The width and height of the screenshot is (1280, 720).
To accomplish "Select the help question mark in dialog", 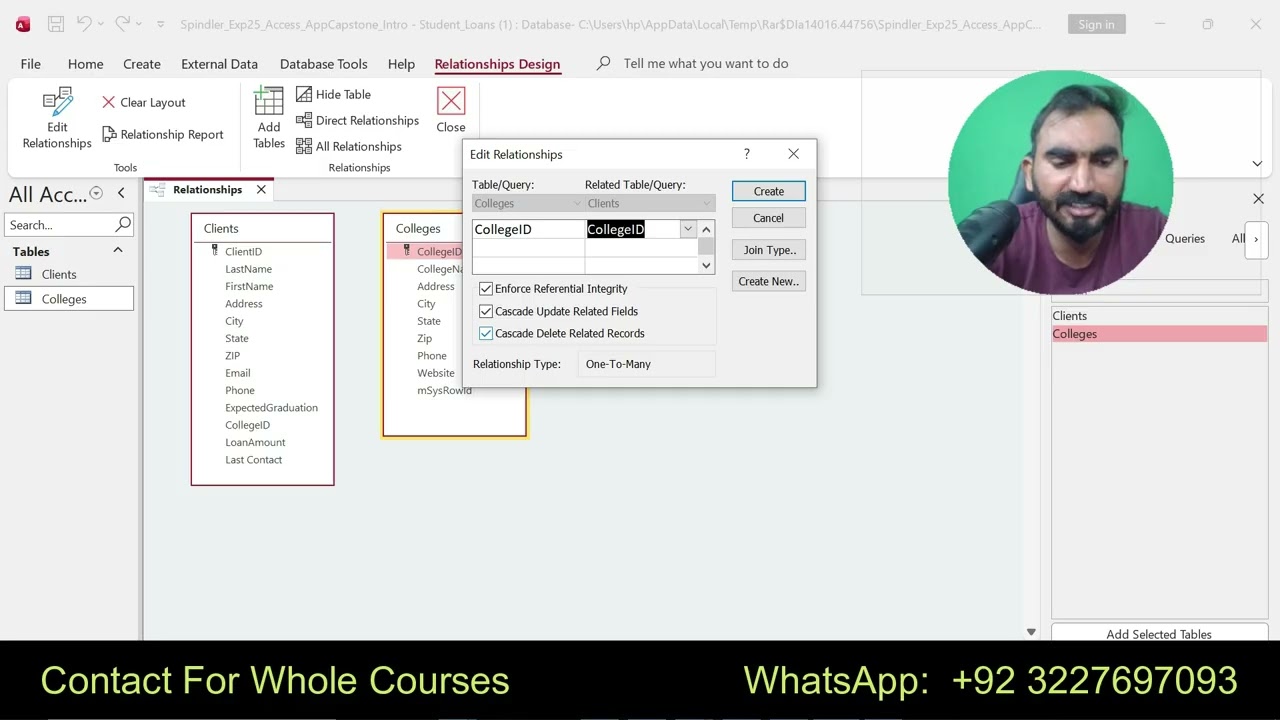I will (746, 154).
